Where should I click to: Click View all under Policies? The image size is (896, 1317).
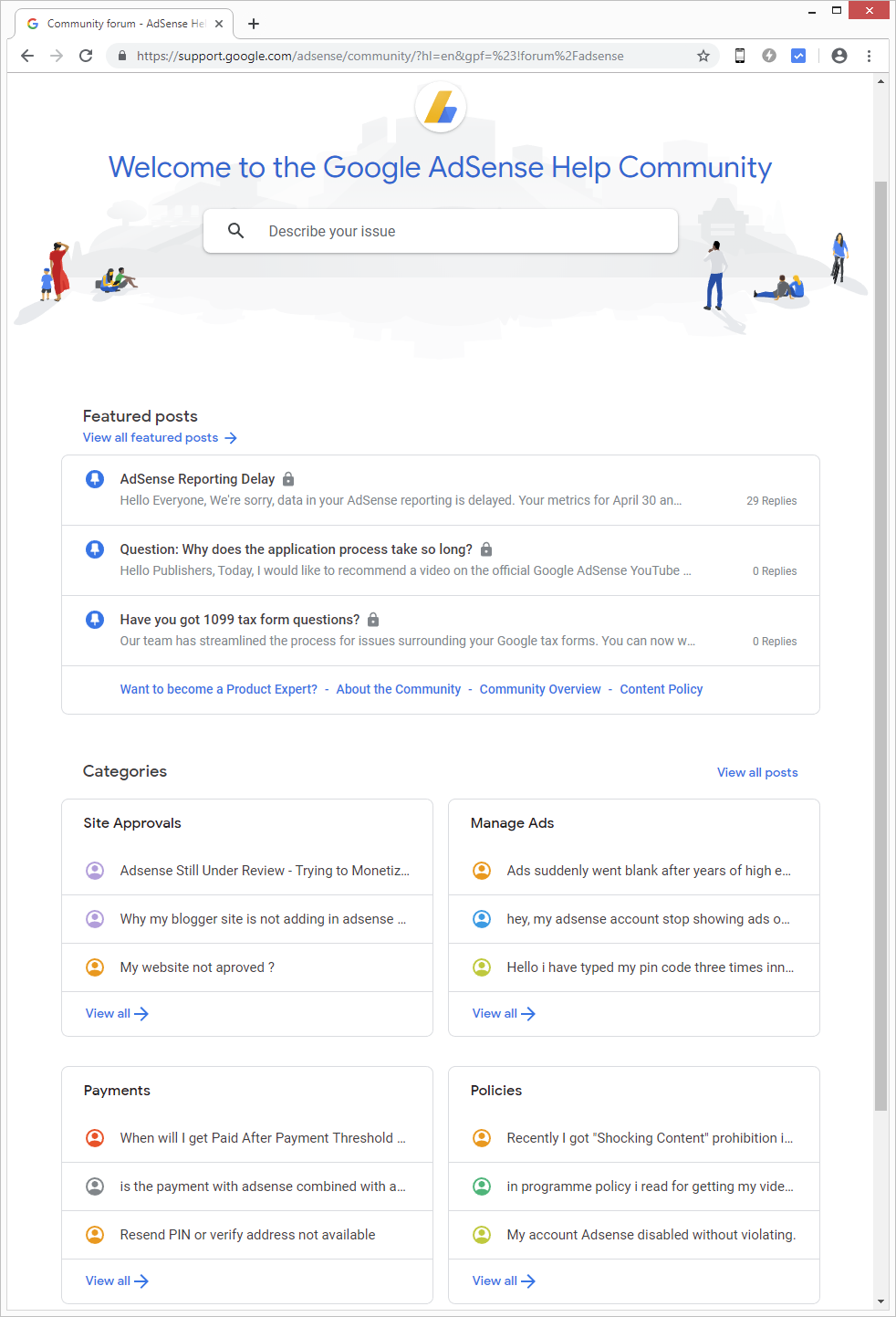pos(504,1281)
